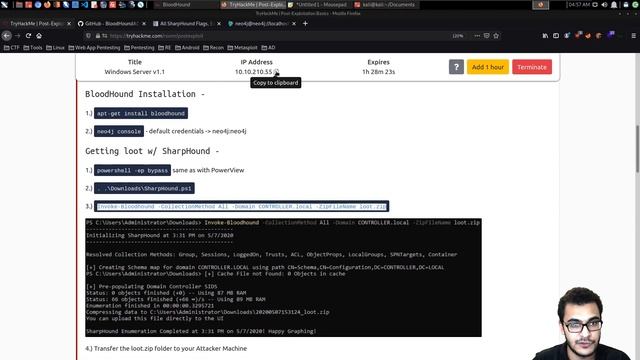Click the powershell -ep bypass code snippet
This screenshot has height=360, width=640.
pos(132,170)
